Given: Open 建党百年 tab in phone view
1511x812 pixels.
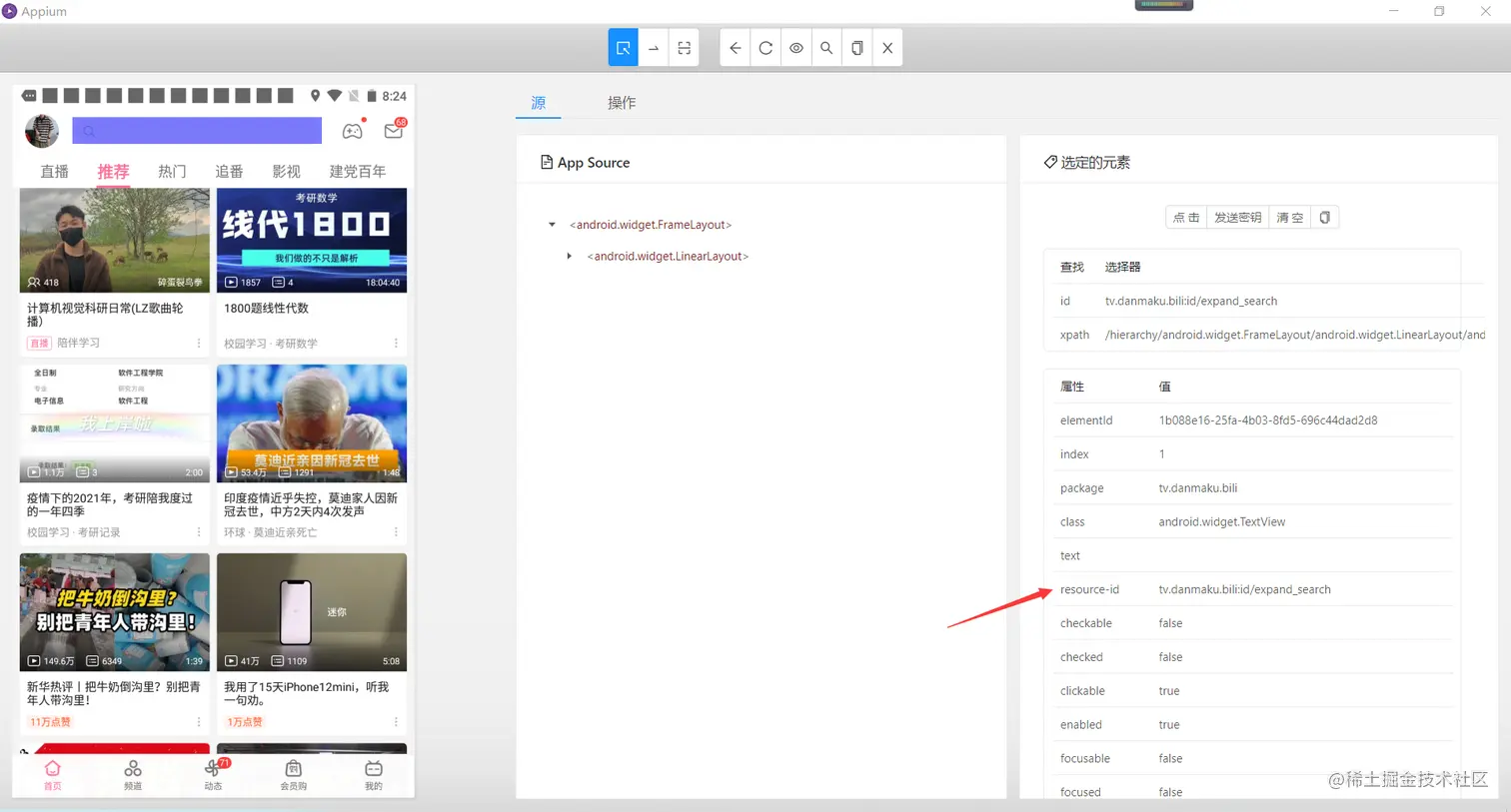Looking at the screenshot, I should pos(358,172).
